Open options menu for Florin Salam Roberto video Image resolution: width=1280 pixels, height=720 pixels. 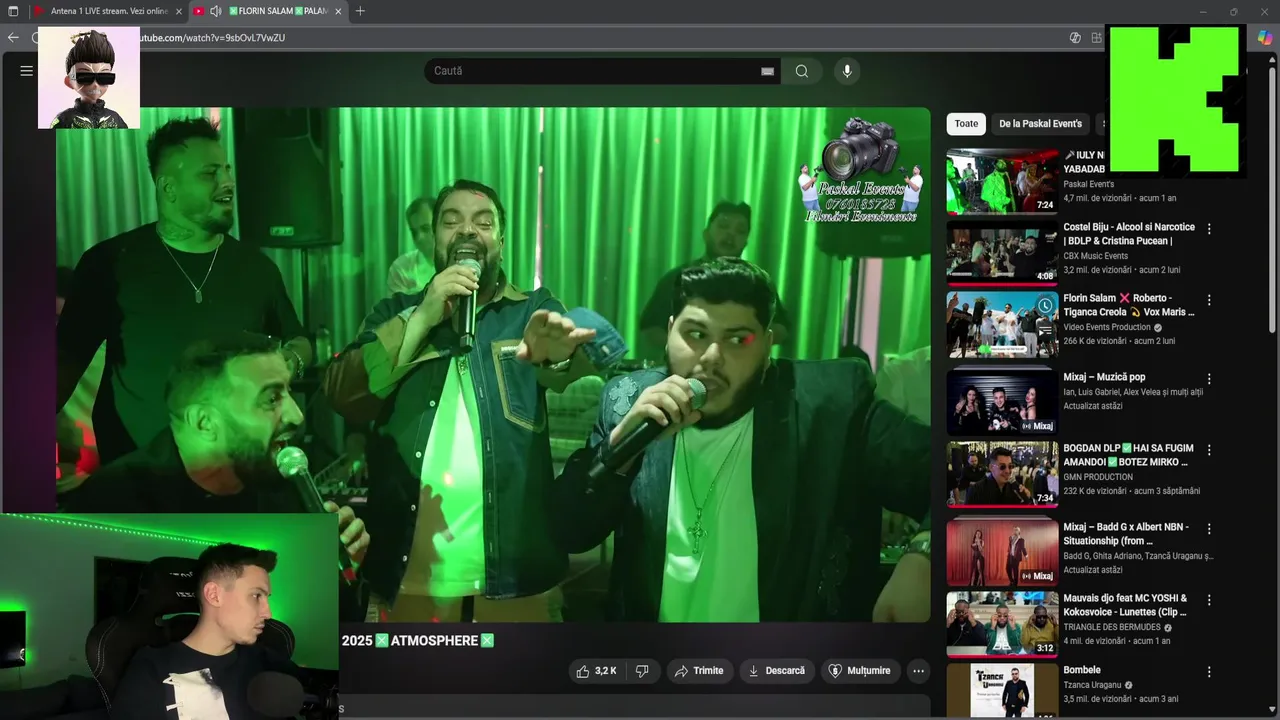1209,300
